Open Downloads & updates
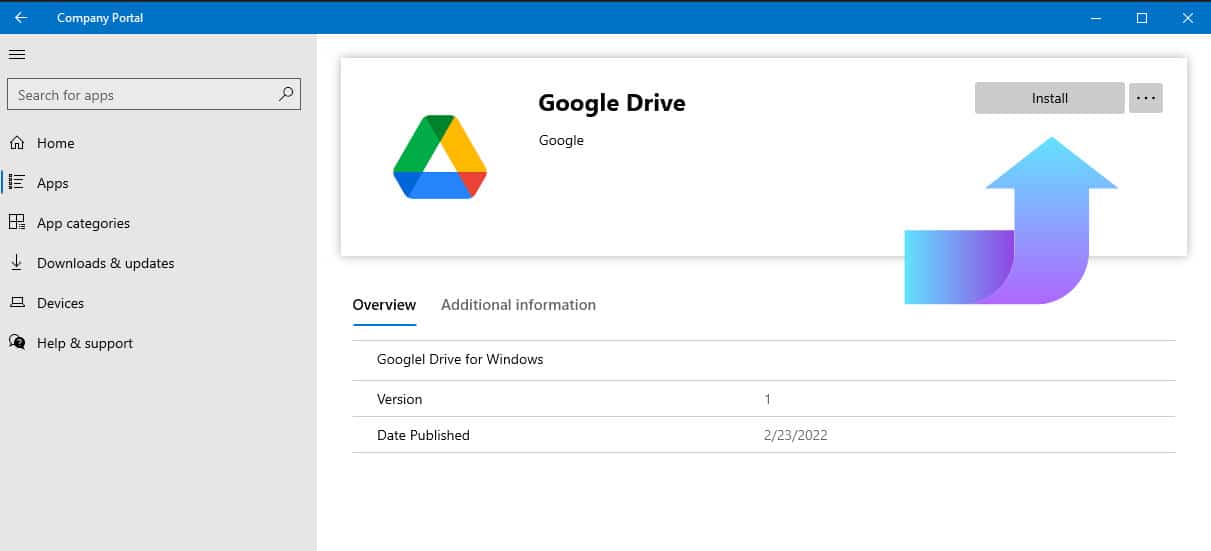The image size is (1211, 551). point(105,263)
